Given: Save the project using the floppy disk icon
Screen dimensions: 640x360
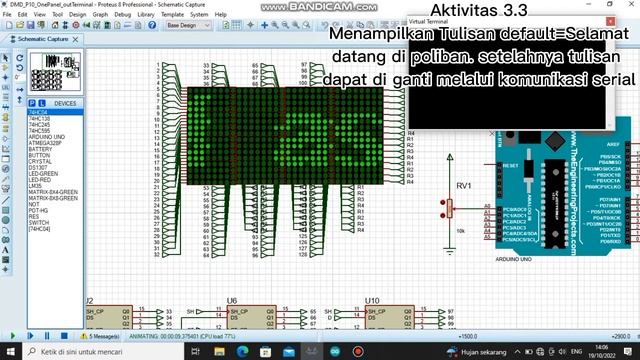Looking at the screenshot, I should pyautogui.click(x=30, y=25).
